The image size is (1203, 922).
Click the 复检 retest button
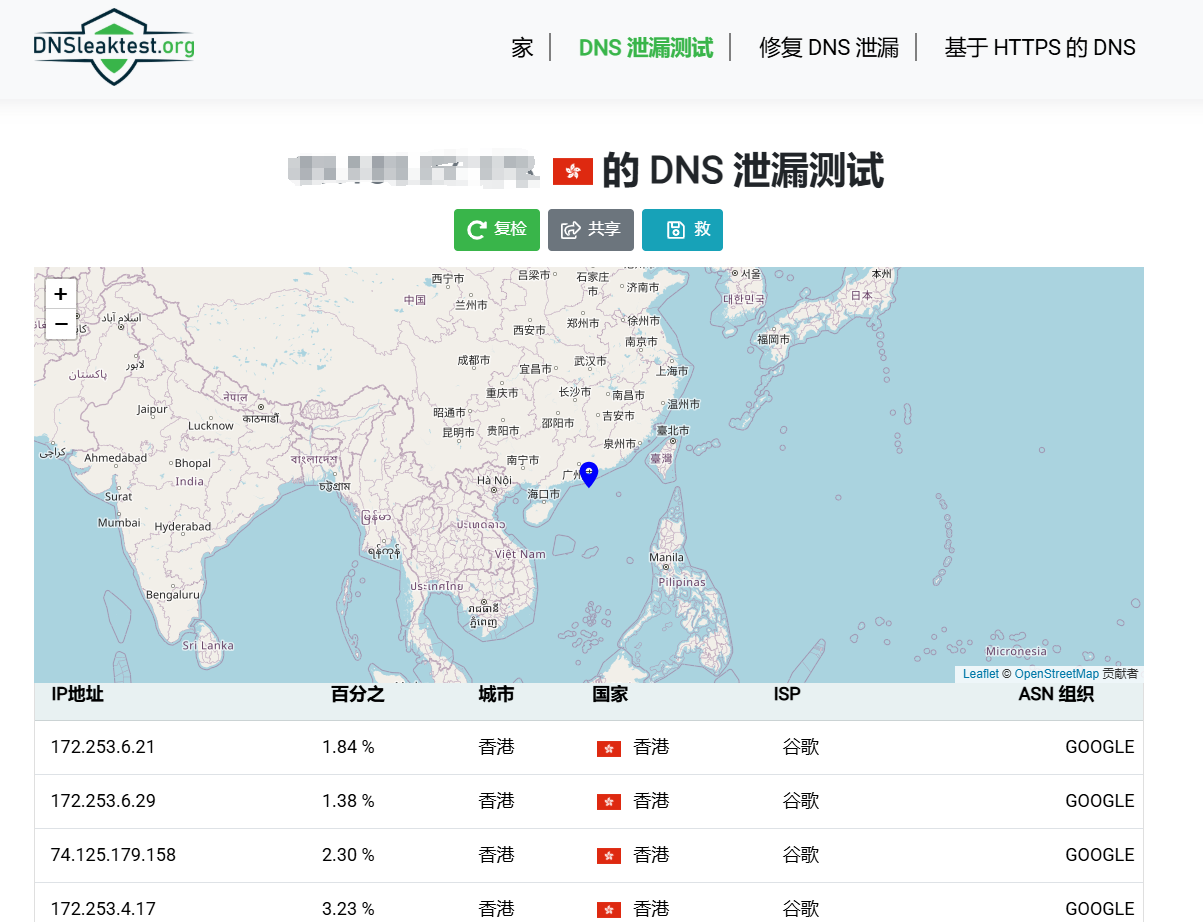coord(497,230)
